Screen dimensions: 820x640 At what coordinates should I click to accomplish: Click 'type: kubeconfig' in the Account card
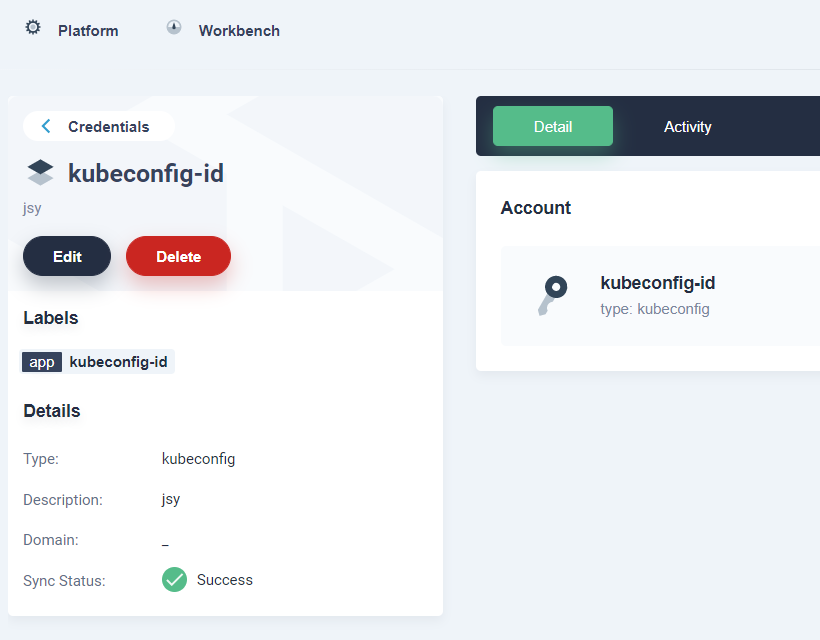[x=655, y=309]
